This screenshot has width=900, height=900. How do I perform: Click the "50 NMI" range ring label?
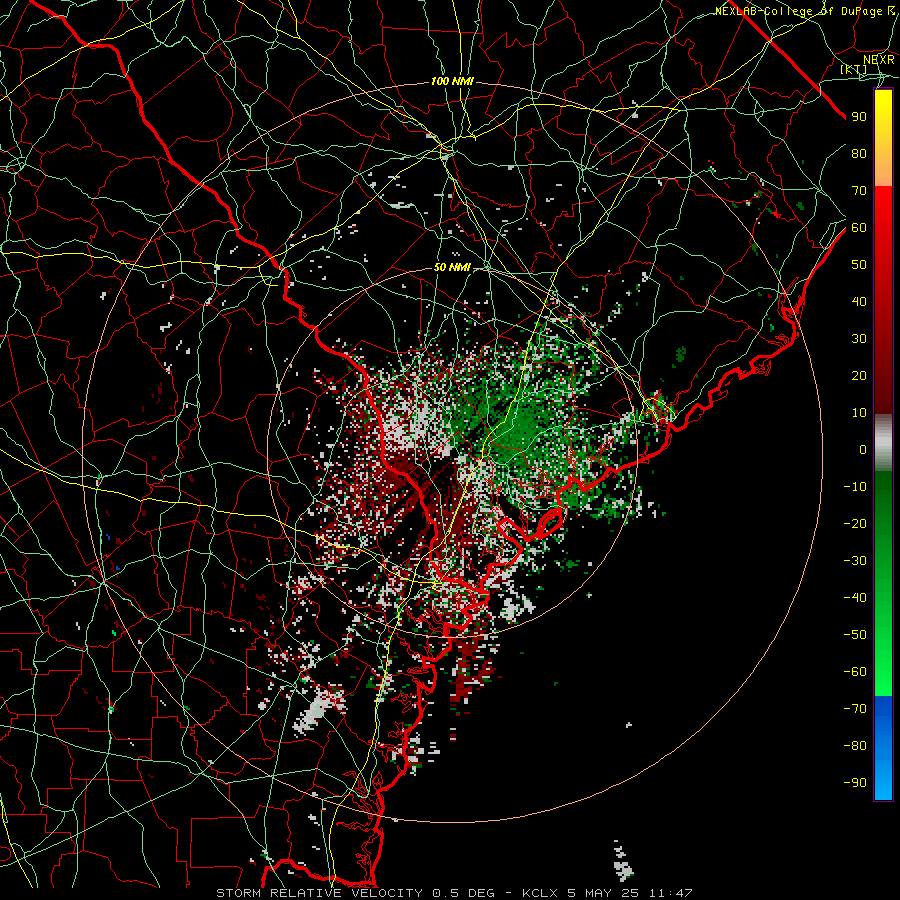point(452,267)
